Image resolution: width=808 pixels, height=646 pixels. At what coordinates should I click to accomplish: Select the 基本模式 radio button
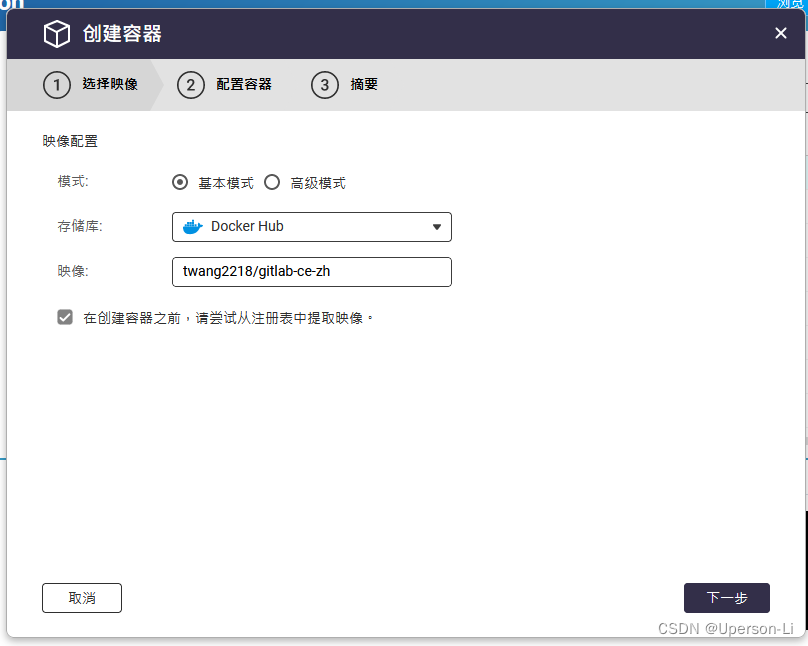tap(180, 182)
